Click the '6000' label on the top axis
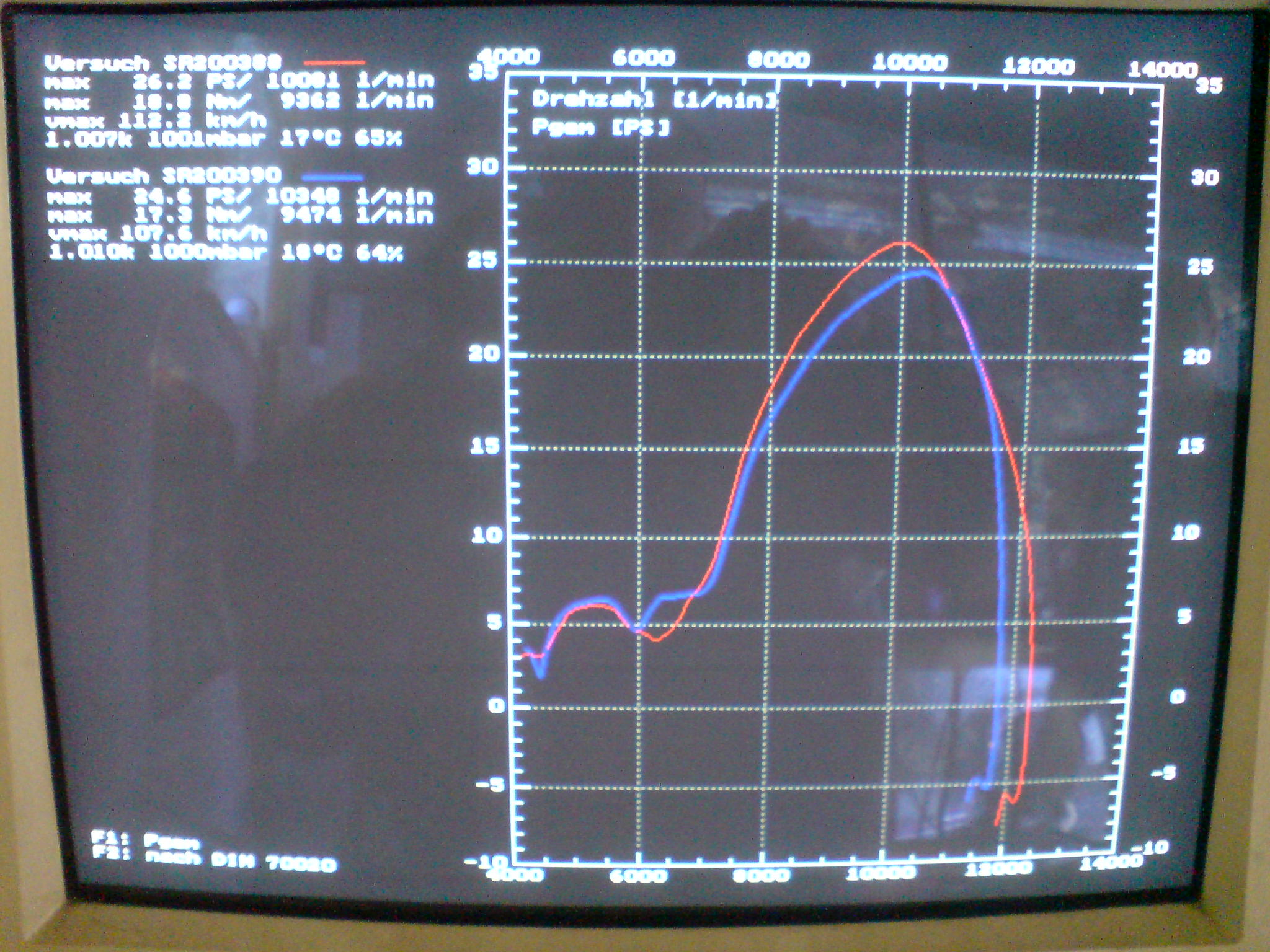The height and width of the screenshot is (952, 1270). point(644,58)
